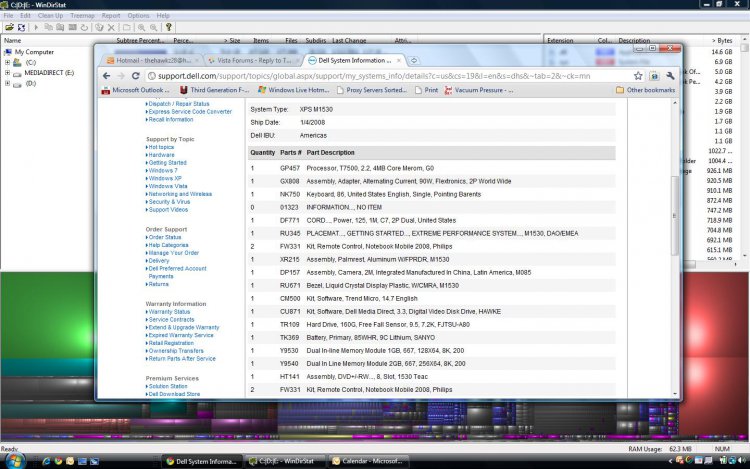Click the WinDirStat taskbar button
This screenshot has height=469, width=750.
[x=286, y=461]
